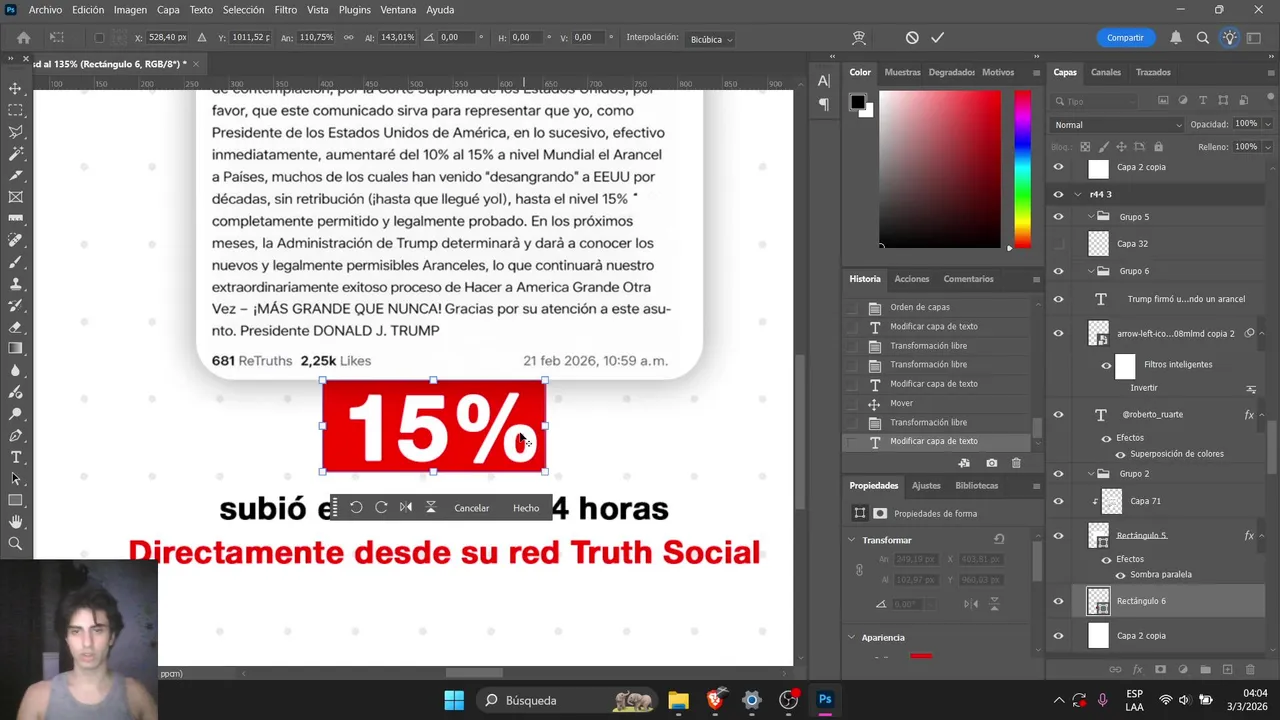Open the Bicúbica interpolation dropdown
Image resolution: width=1280 pixels, height=720 pixels.
(711, 39)
